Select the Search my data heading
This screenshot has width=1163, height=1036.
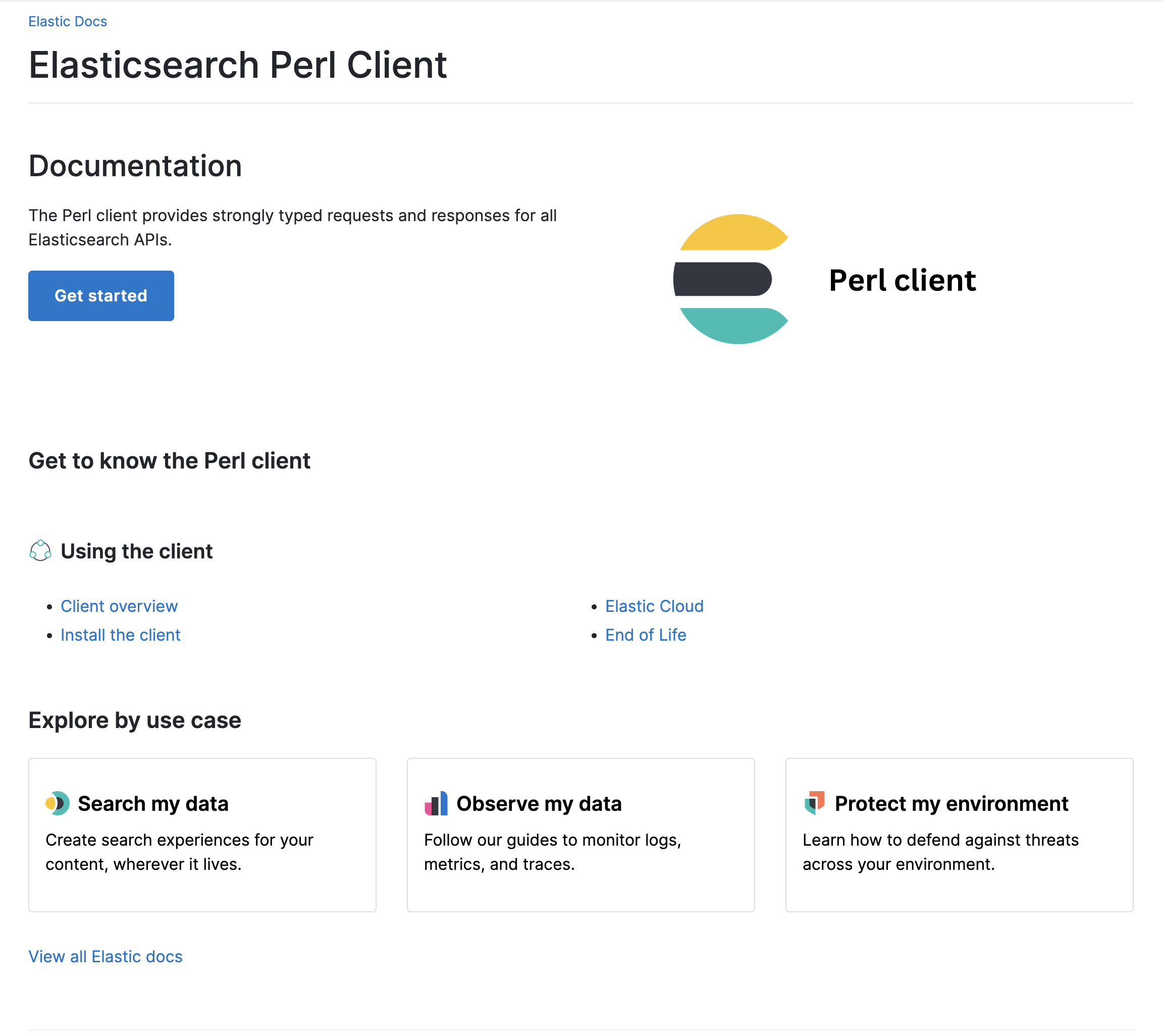point(153,803)
